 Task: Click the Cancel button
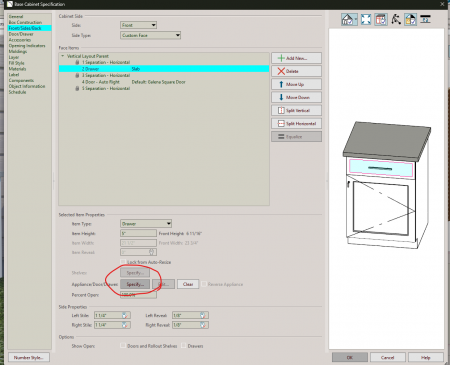pos(388,357)
